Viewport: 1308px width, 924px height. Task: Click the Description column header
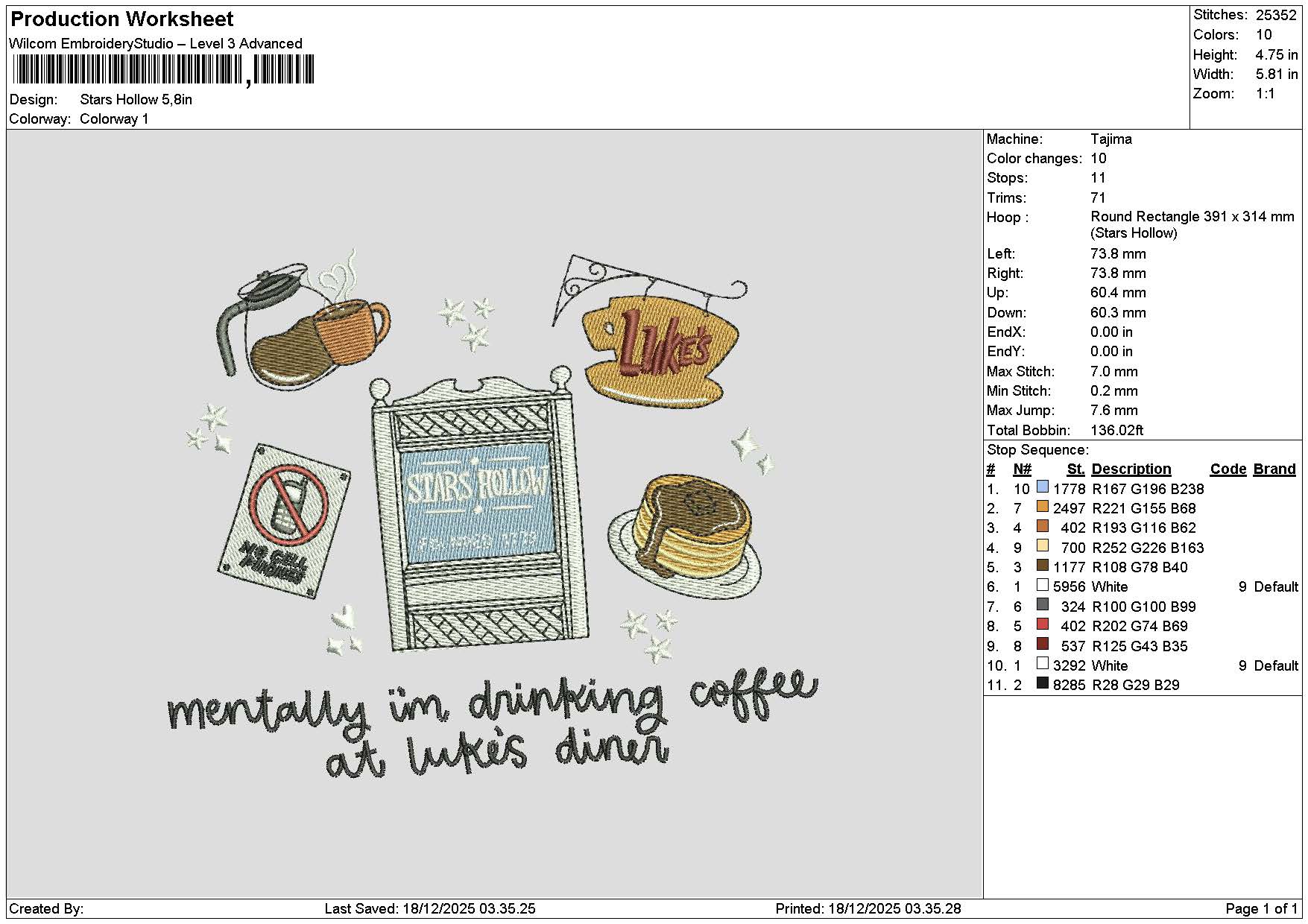tap(1131, 469)
